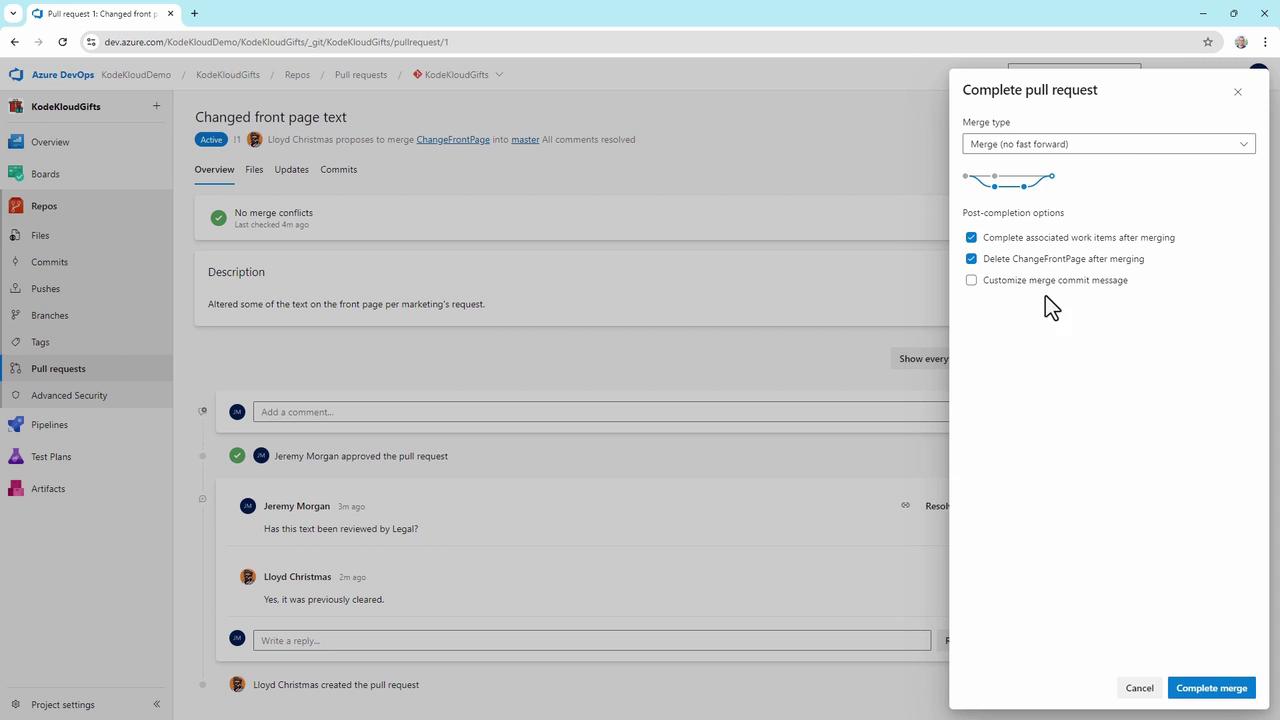Click the KodeKloudGifts project name in sidebar
This screenshot has width=1280, height=720.
point(66,107)
